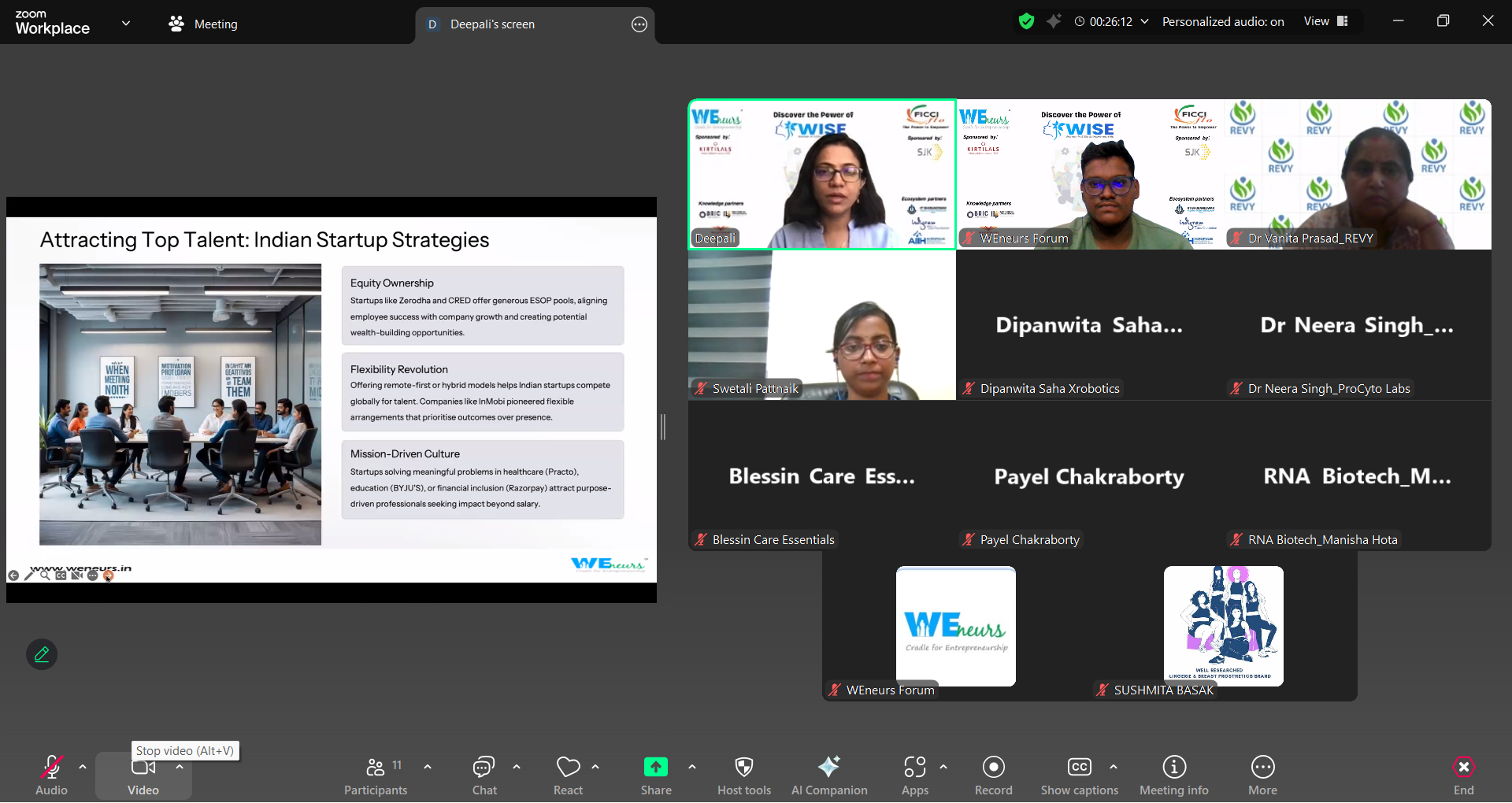Click the React heart icon

coord(568,775)
